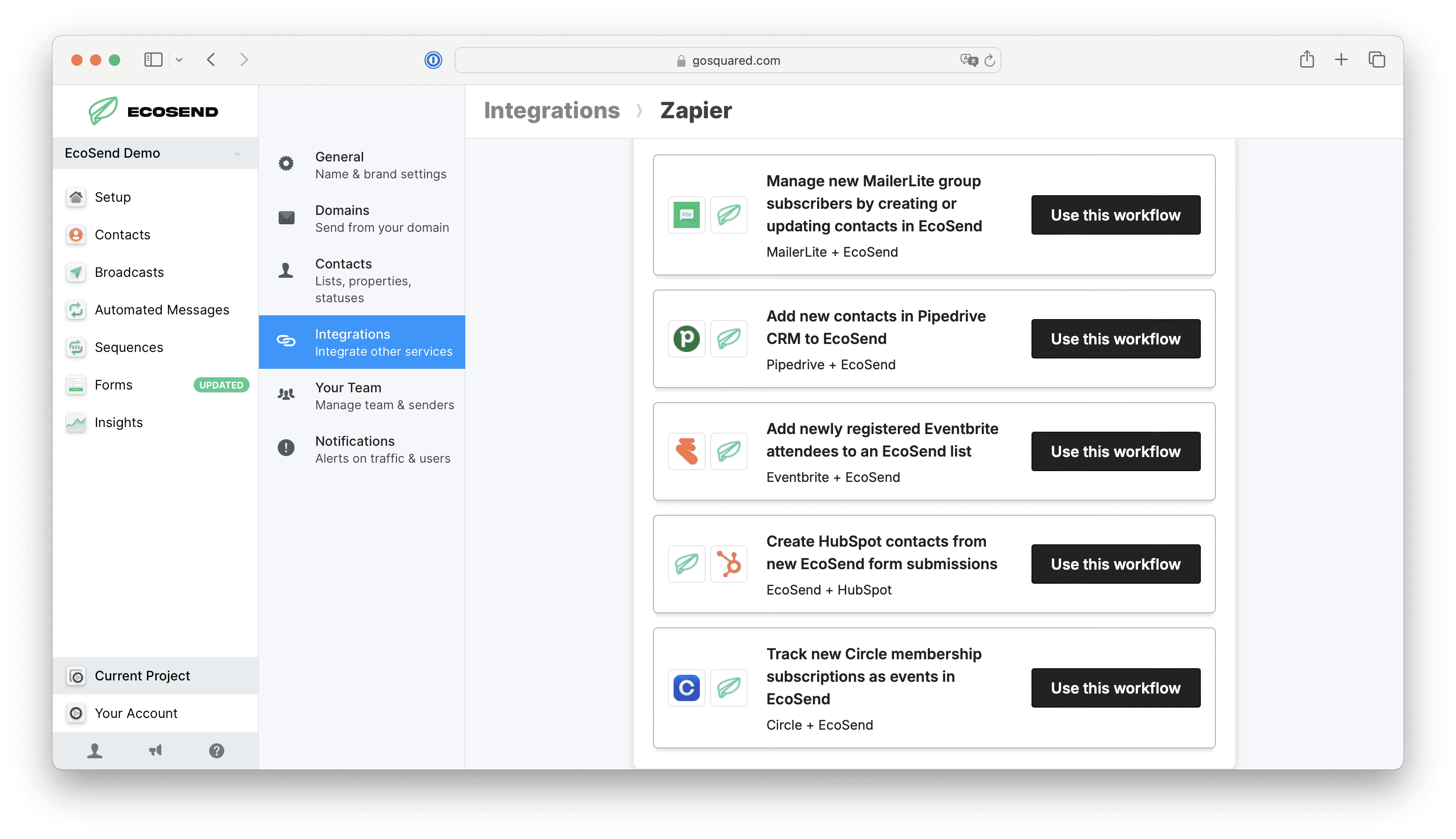Click the Insights chart icon

(x=76, y=422)
